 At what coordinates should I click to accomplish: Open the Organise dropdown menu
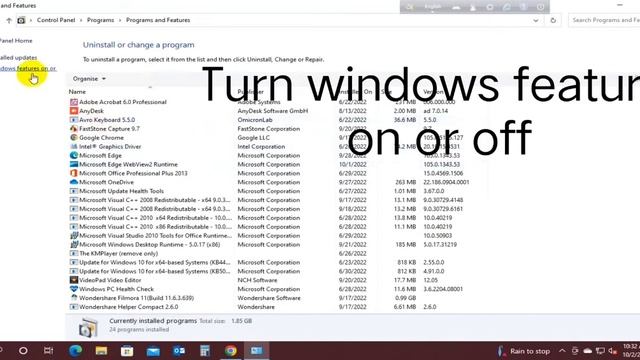[89, 79]
